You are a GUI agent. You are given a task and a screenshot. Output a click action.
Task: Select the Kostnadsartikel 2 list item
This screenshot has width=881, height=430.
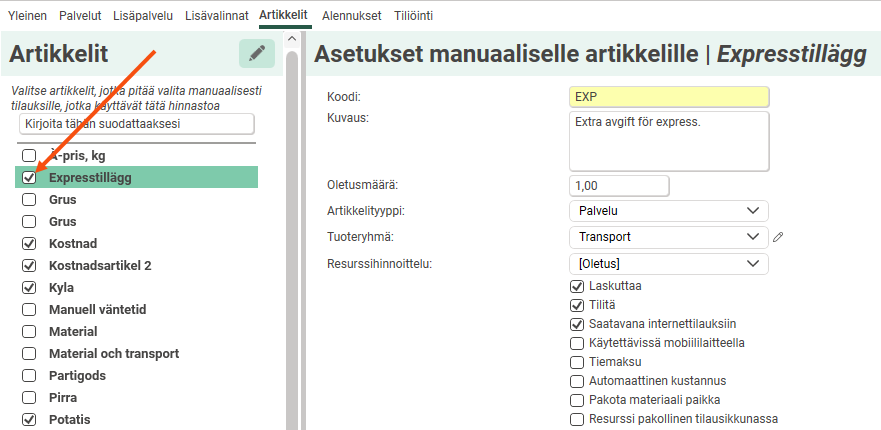pos(100,266)
